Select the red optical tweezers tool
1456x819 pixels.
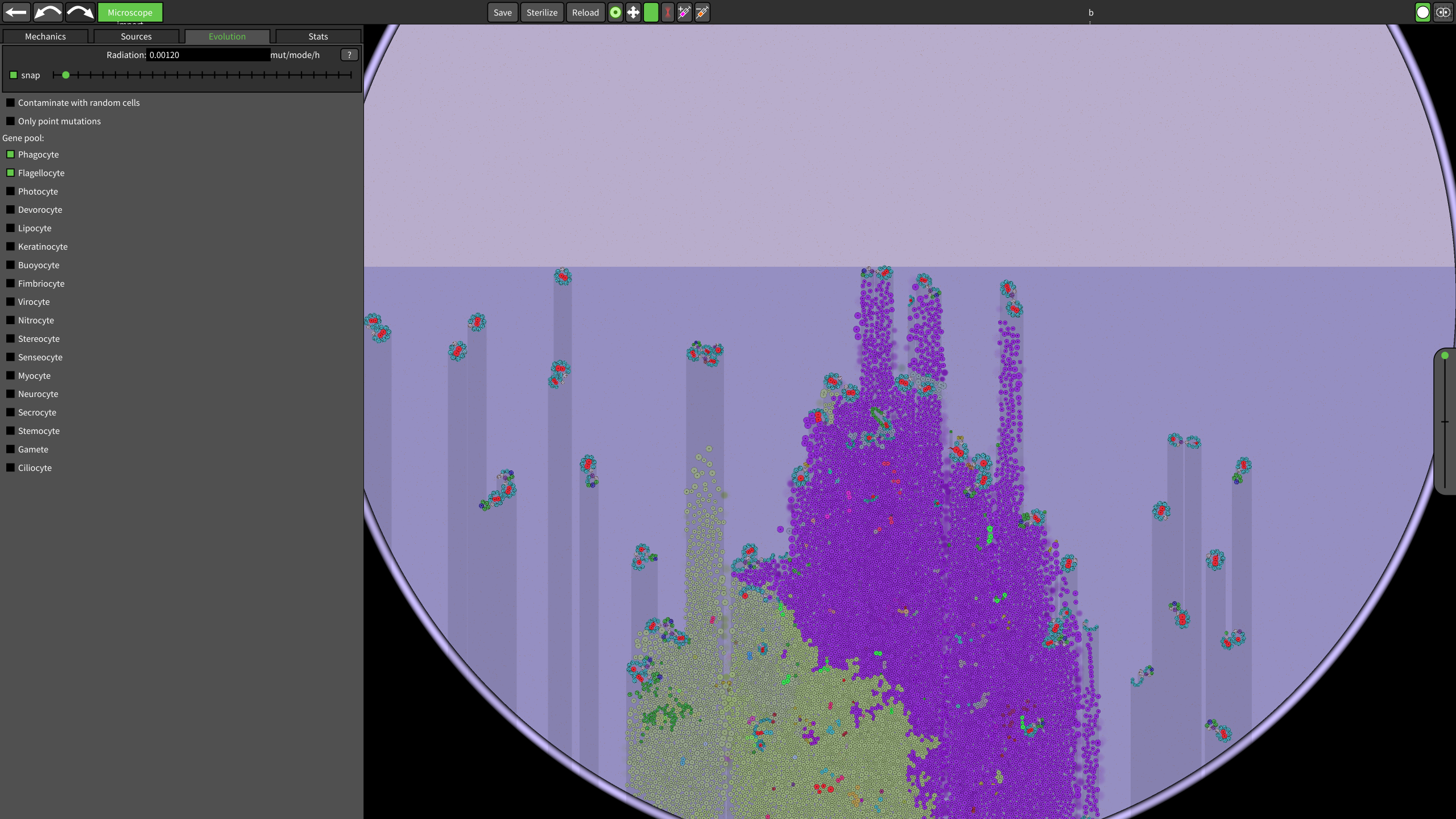pyautogui.click(x=668, y=12)
